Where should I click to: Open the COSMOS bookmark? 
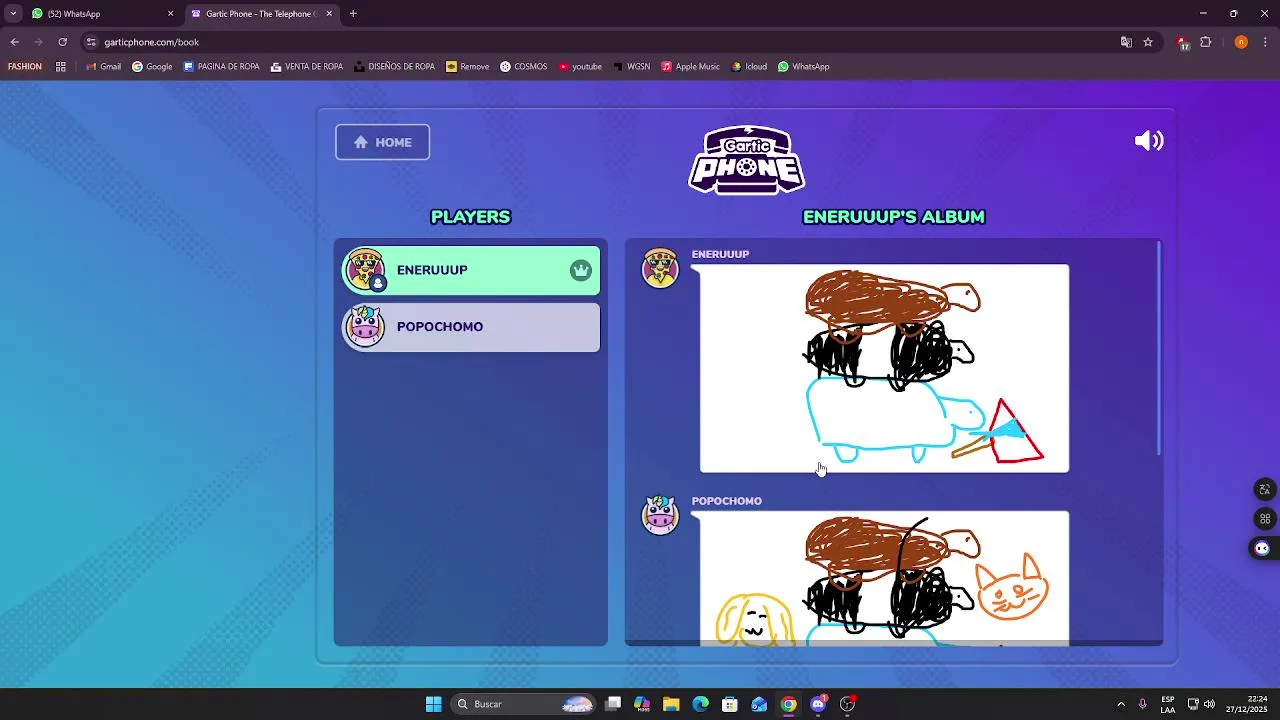(524, 67)
